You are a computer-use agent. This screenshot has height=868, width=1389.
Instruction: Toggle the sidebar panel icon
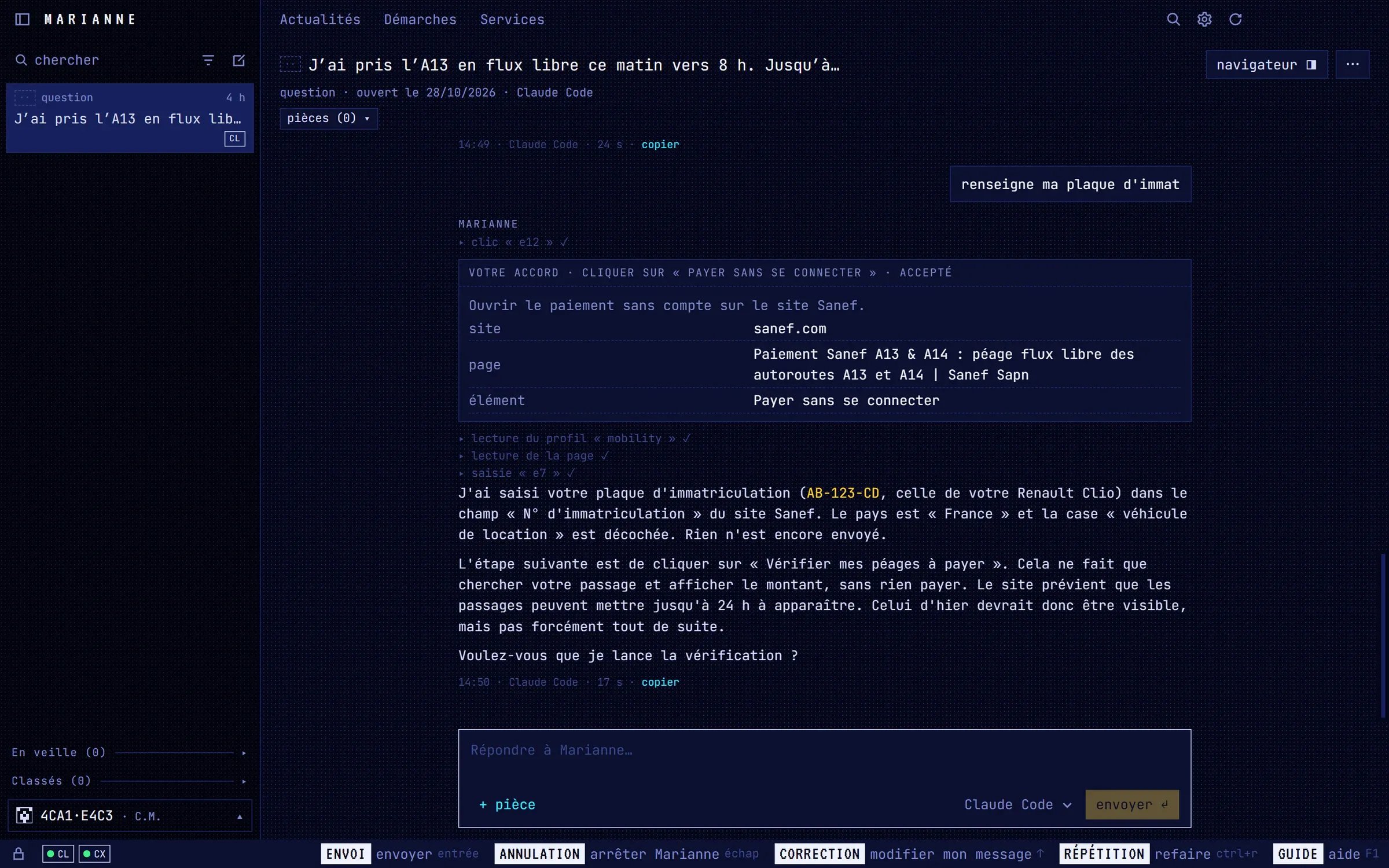coord(22,20)
